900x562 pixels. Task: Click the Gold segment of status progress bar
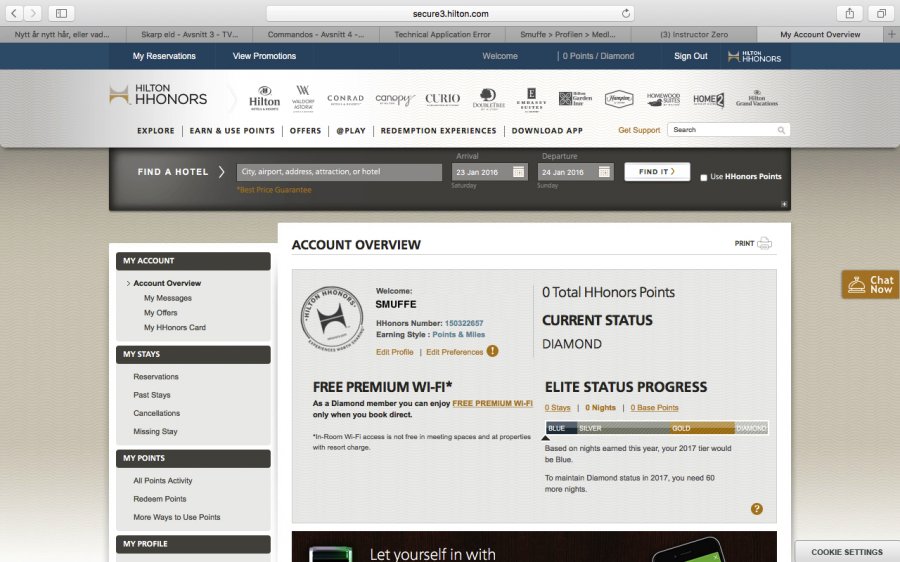[x=702, y=428]
